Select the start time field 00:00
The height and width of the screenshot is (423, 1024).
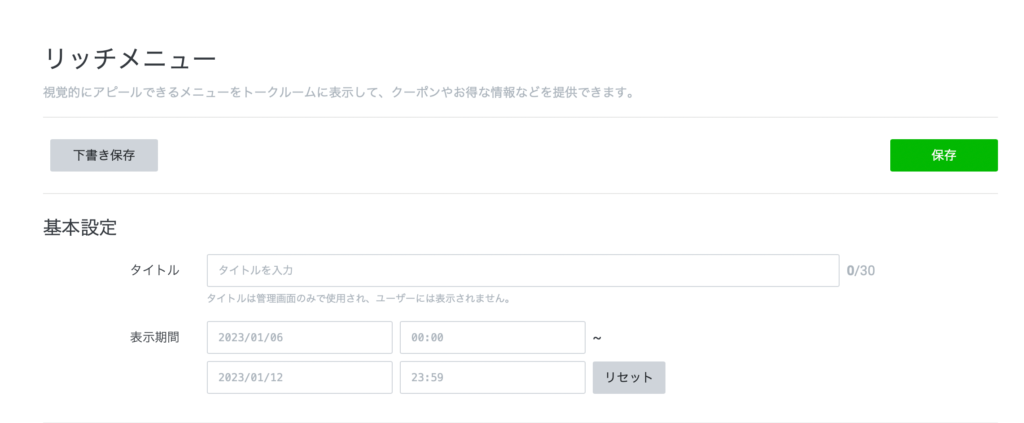coord(491,337)
